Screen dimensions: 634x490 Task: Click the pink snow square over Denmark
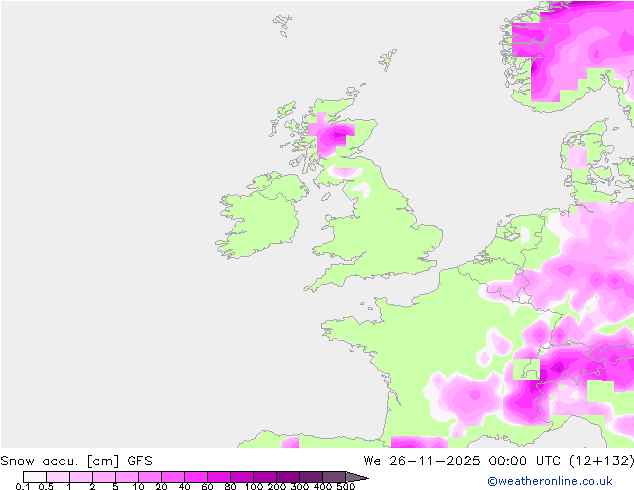[x=577, y=158]
